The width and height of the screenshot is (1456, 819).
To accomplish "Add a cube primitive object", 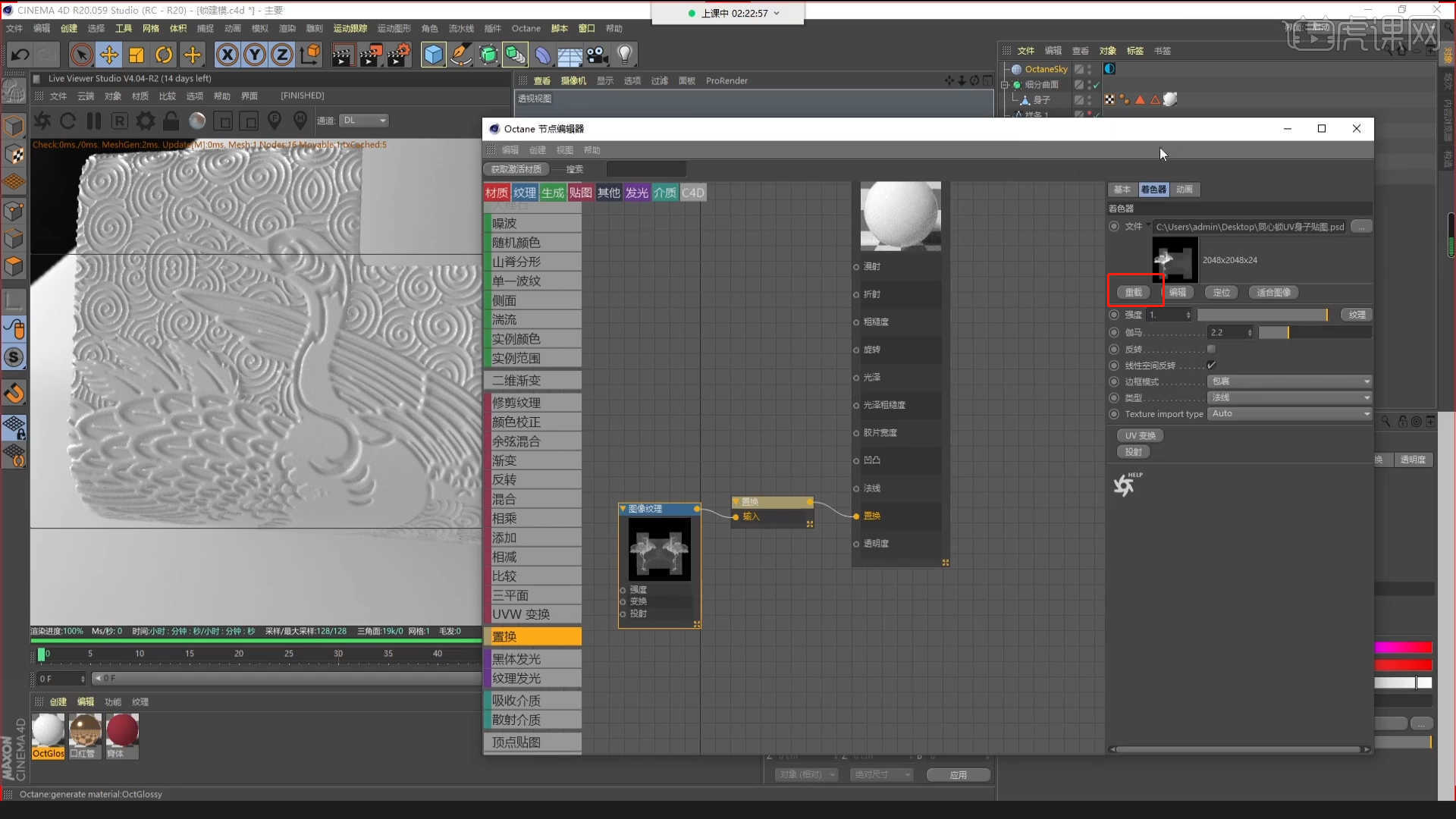I will click(x=433, y=55).
